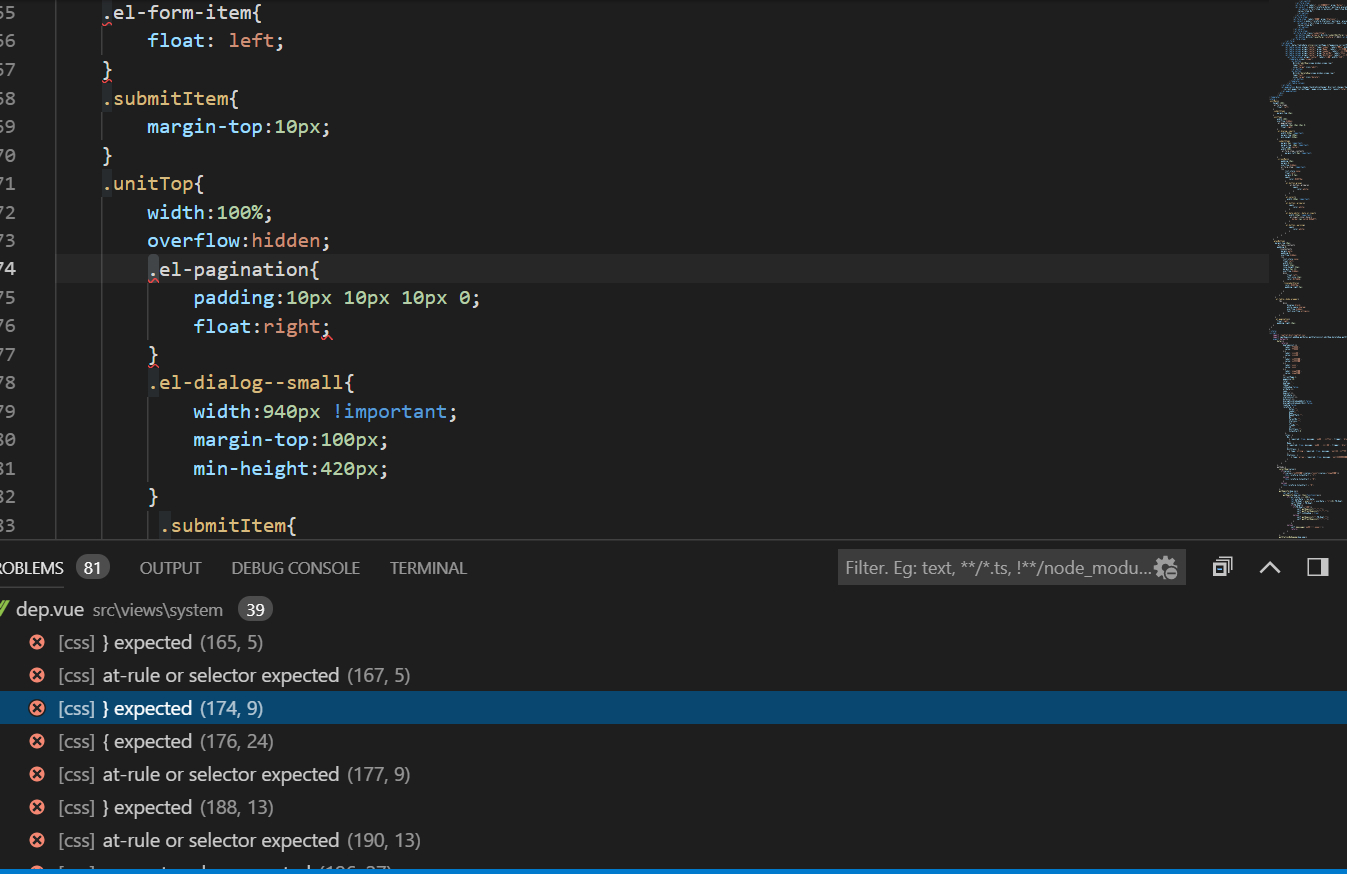Toggle excluded files filter gear icon
The image size is (1347, 874).
(1166, 568)
